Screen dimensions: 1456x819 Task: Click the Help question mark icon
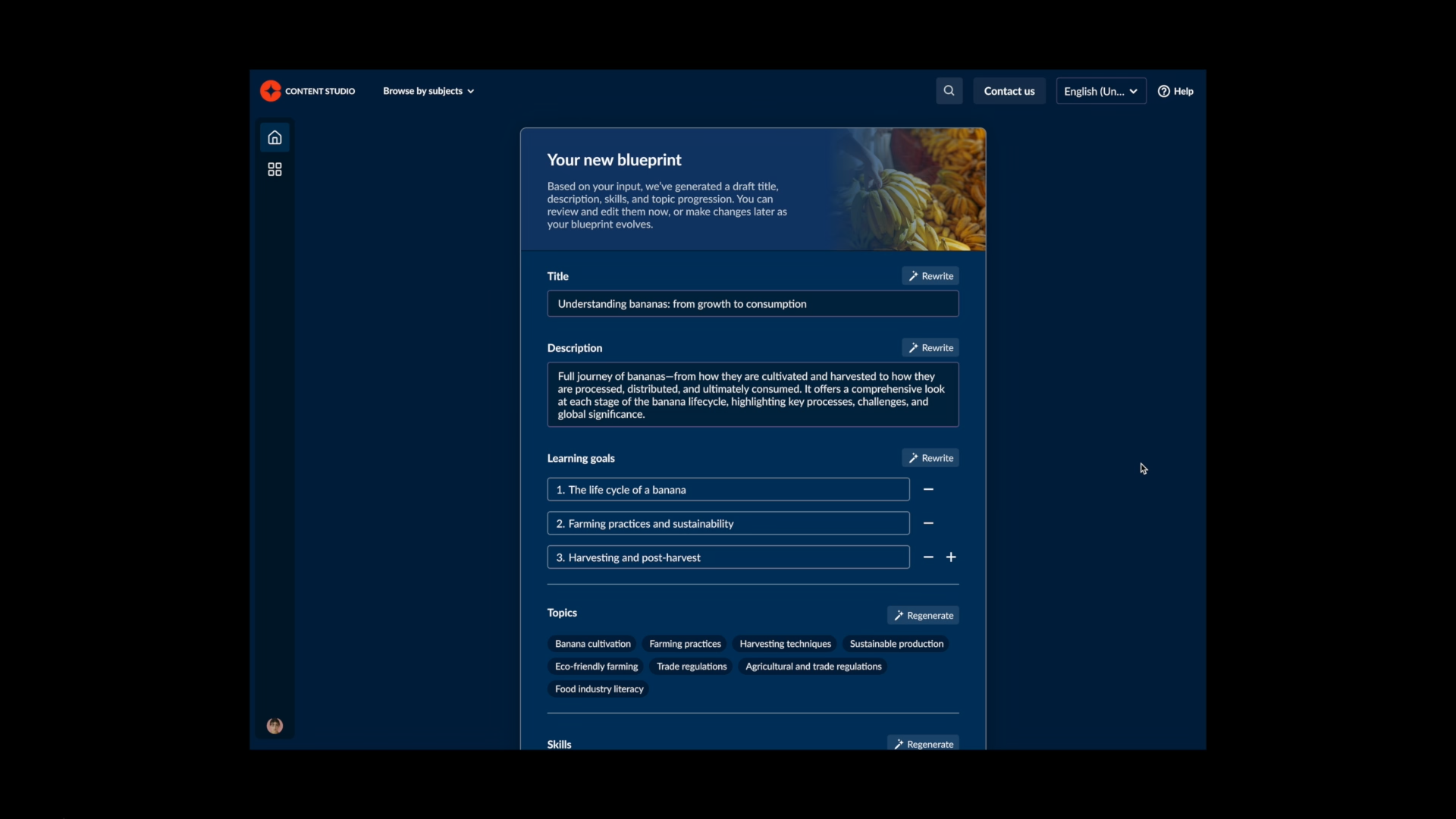point(1164,91)
